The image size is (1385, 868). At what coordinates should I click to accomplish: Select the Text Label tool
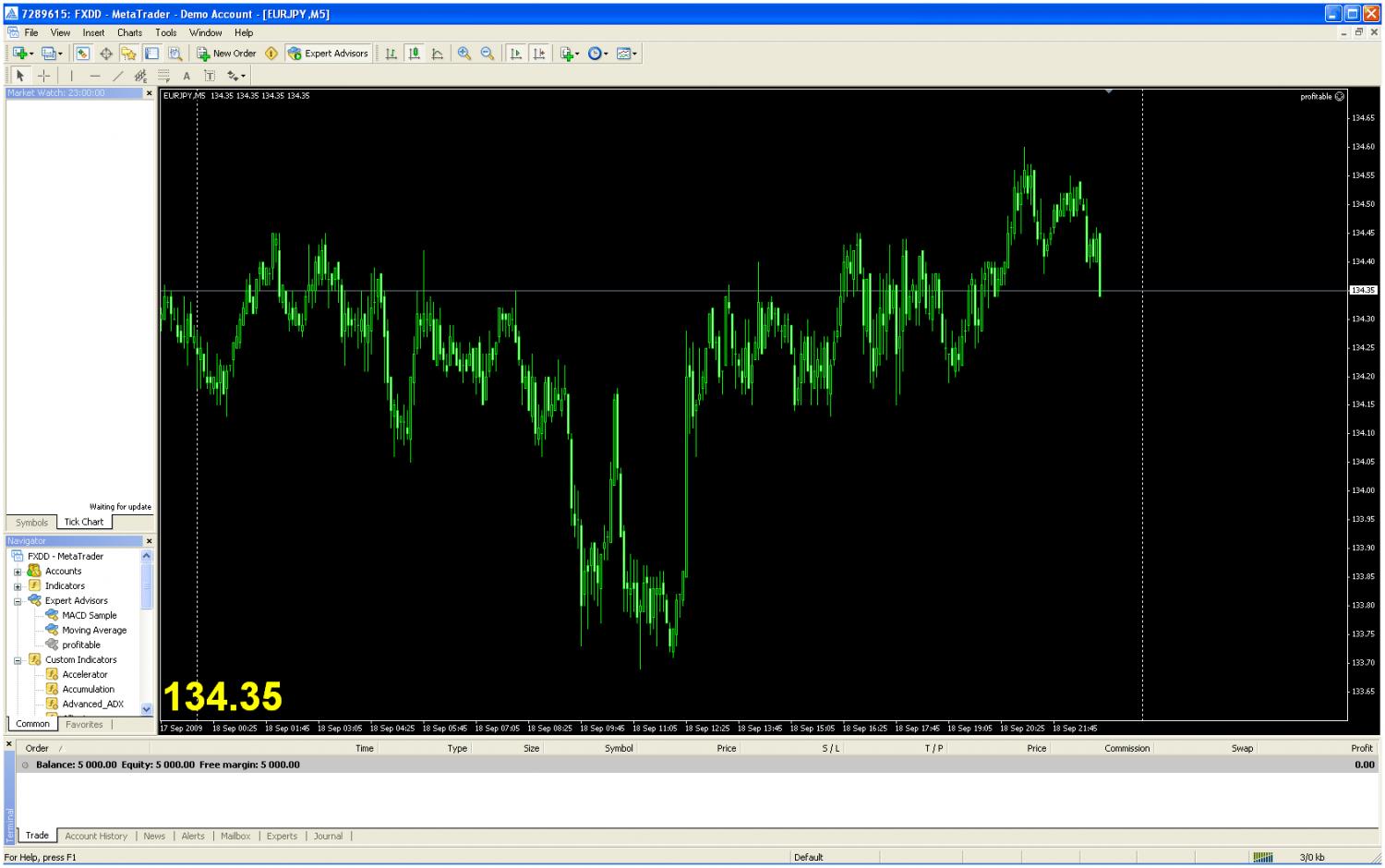point(210,76)
